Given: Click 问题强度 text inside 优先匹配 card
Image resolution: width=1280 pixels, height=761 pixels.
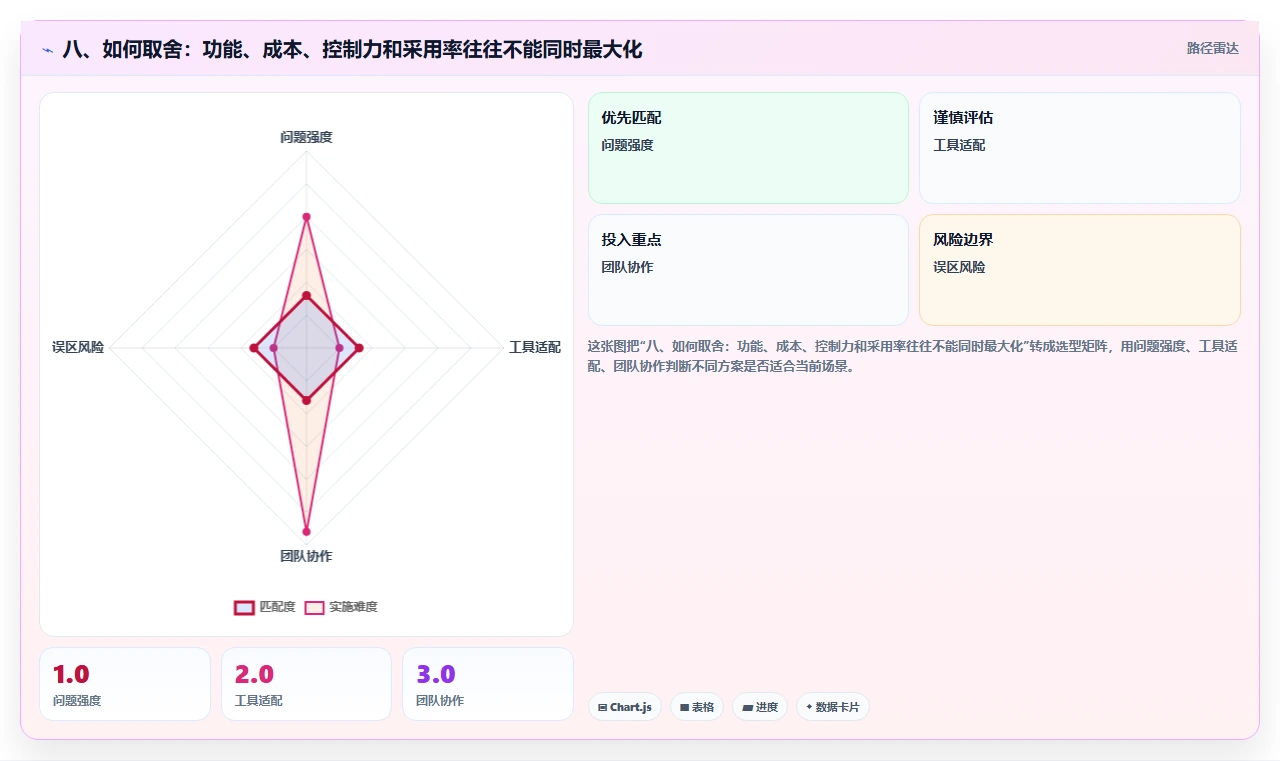Looking at the screenshot, I should (x=627, y=145).
